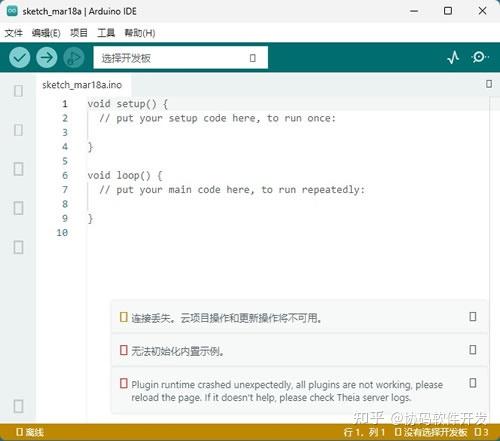Image resolution: width=500 pixels, height=441 pixels.
Task: Open the Debug panel, fourth sidebar icon
Action: 18,208
